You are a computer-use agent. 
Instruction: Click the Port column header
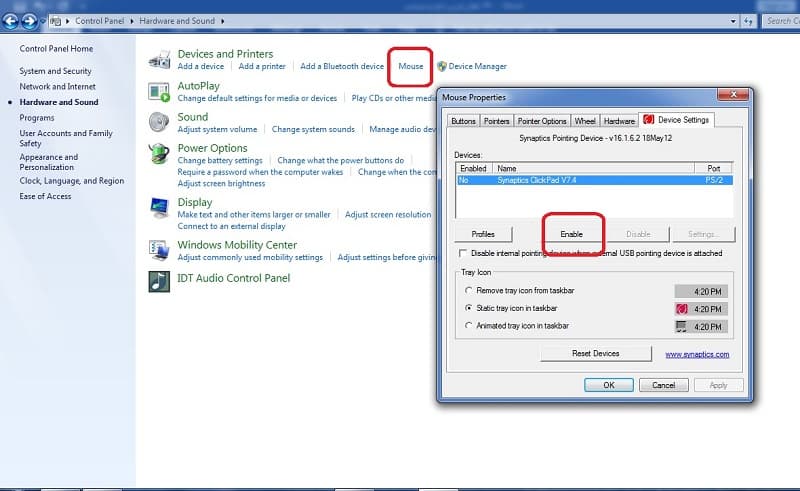[x=714, y=168]
